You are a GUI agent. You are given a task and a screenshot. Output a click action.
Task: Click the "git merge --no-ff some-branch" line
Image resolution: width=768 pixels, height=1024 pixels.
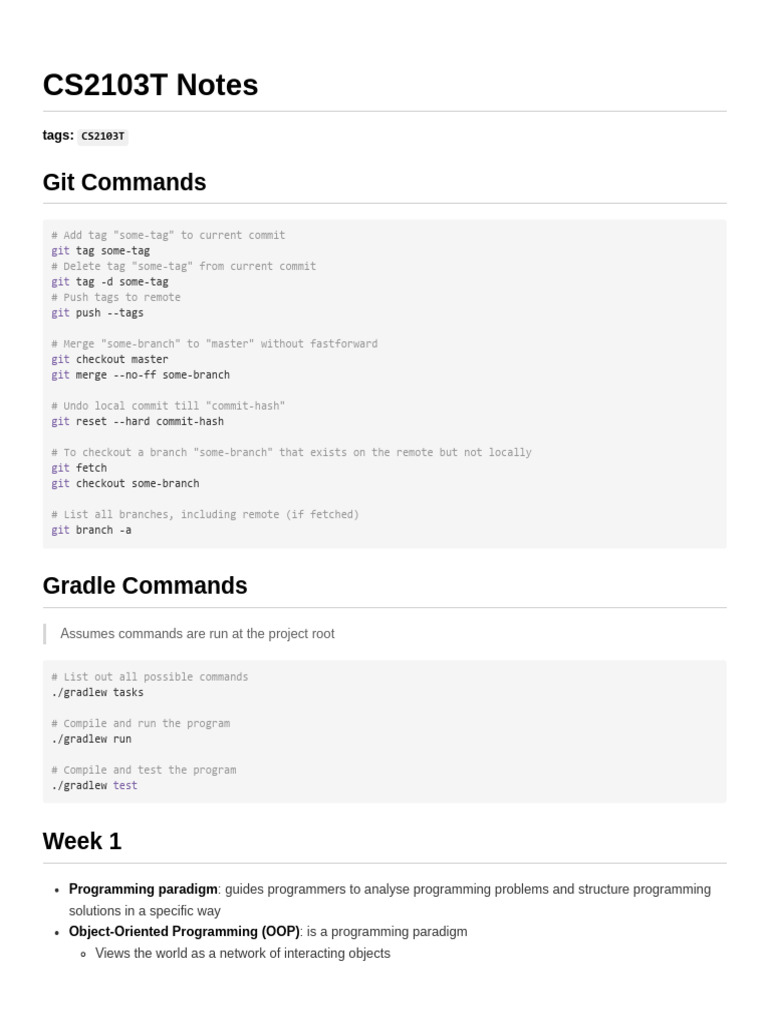click(140, 375)
